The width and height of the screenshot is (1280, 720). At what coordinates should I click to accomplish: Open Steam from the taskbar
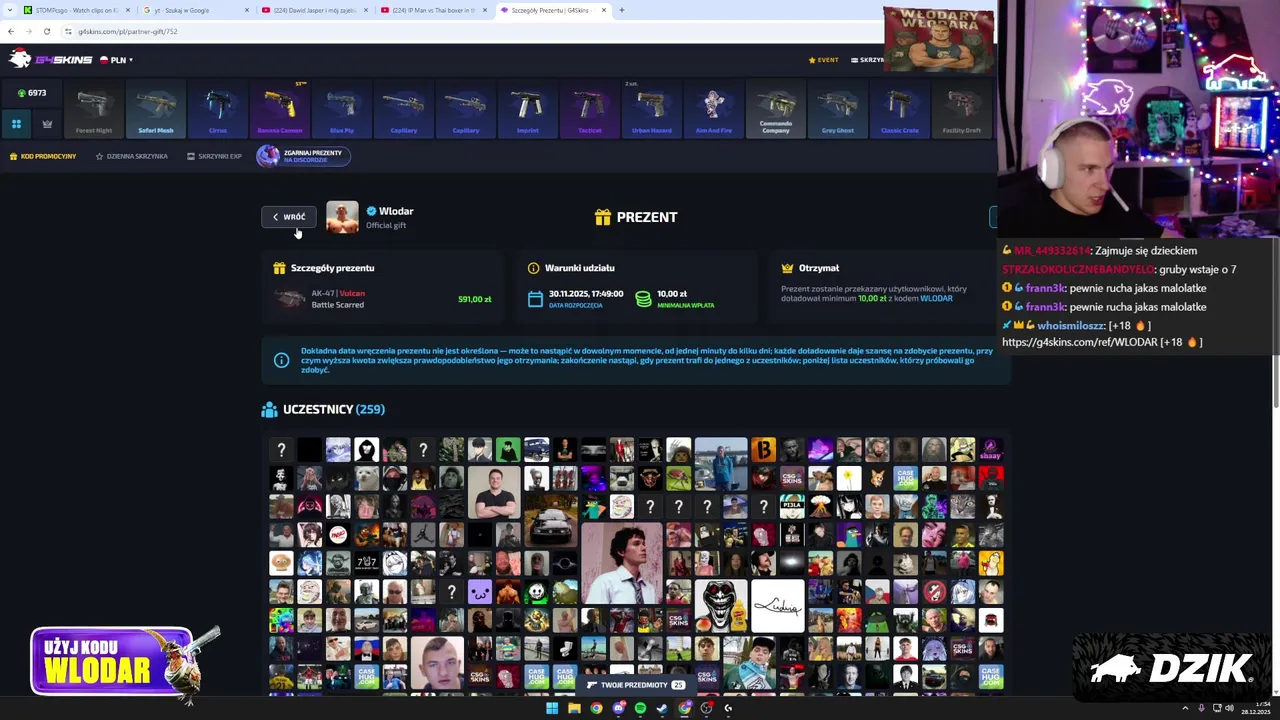pos(662,708)
